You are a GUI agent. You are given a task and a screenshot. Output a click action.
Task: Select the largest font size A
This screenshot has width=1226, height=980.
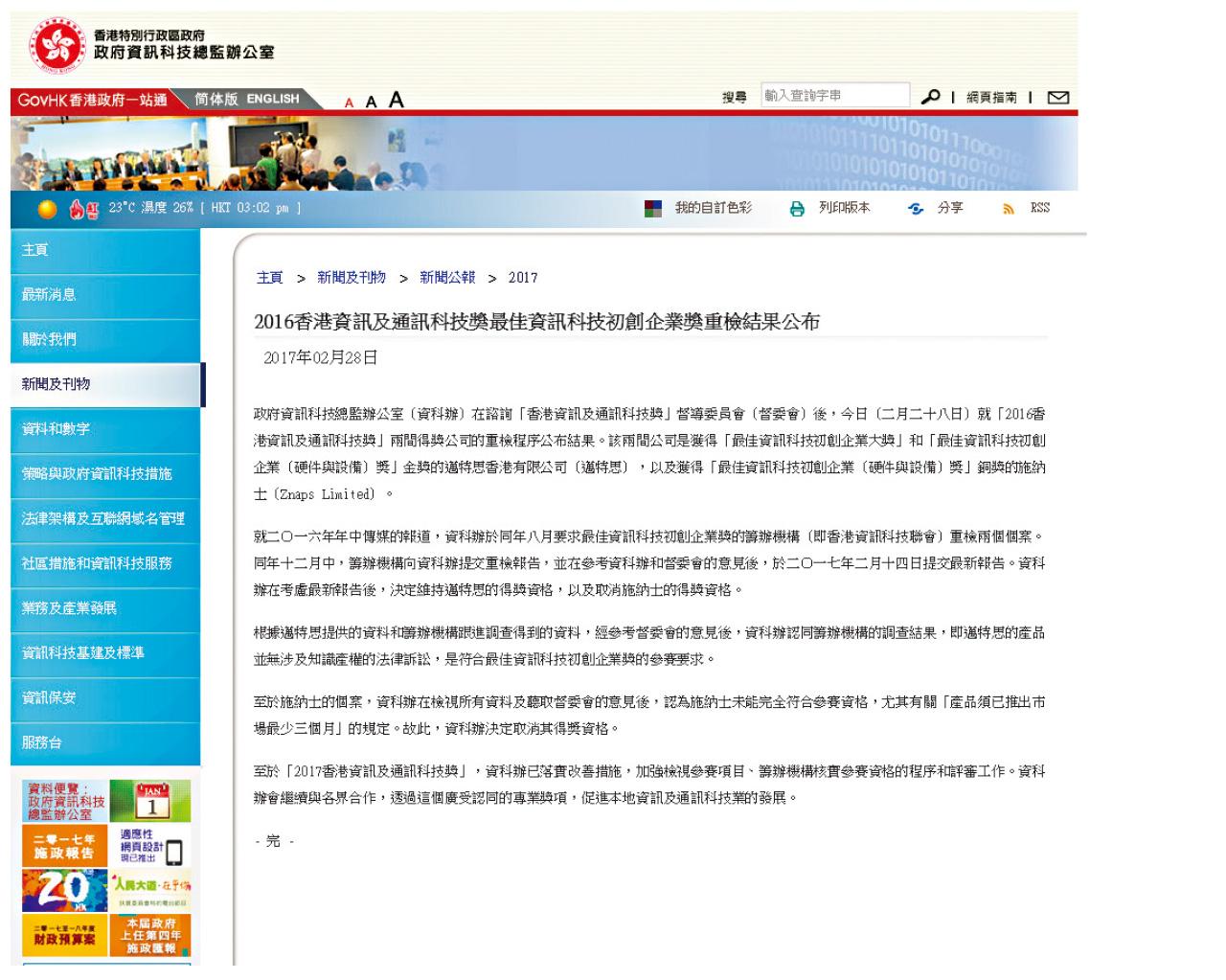click(x=396, y=101)
